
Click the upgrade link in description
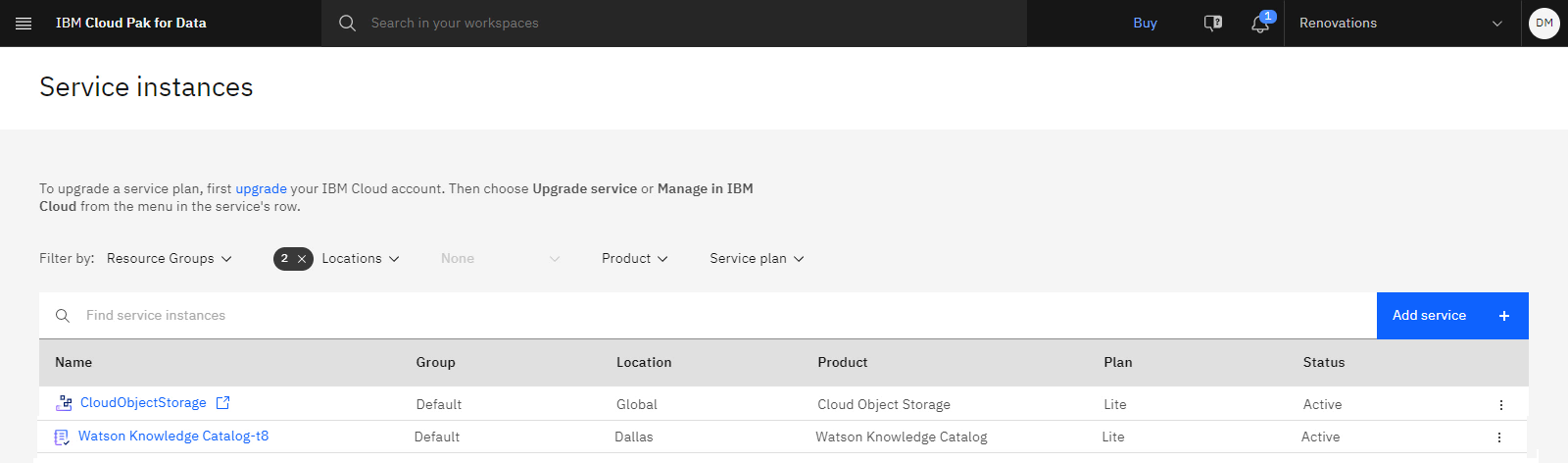(261, 188)
